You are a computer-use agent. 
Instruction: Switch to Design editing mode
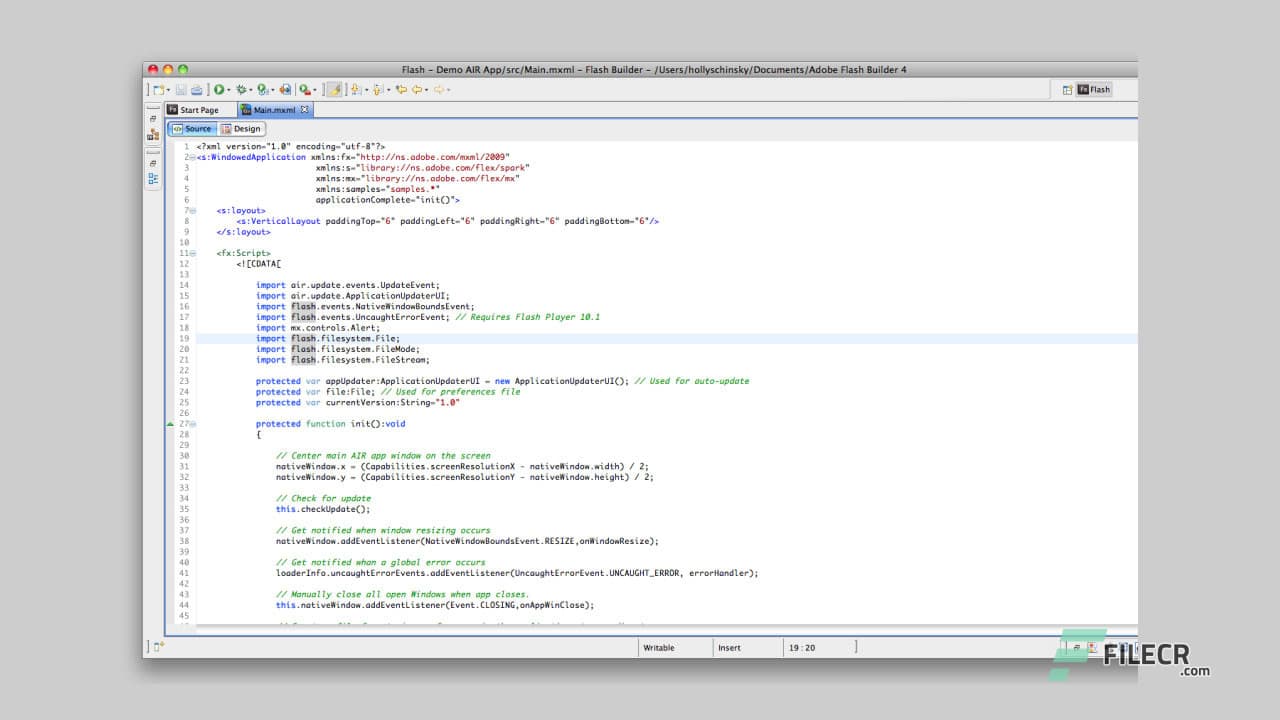pyautogui.click(x=243, y=128)
